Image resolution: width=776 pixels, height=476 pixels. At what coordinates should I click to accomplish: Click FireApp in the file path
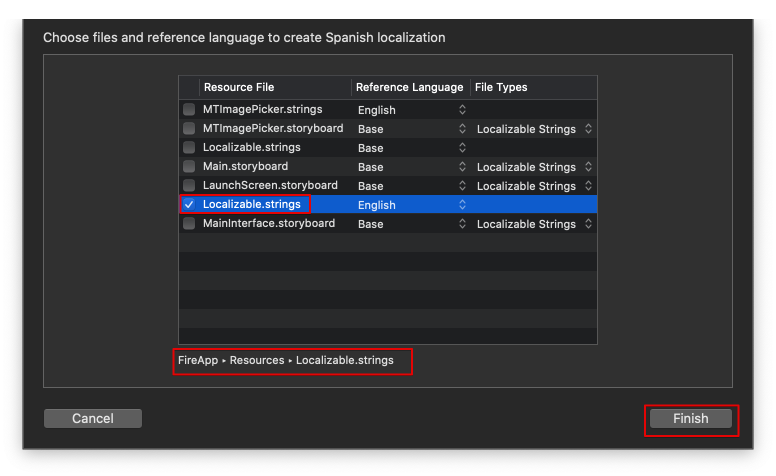pyautogui.click(x=198, y=360)
